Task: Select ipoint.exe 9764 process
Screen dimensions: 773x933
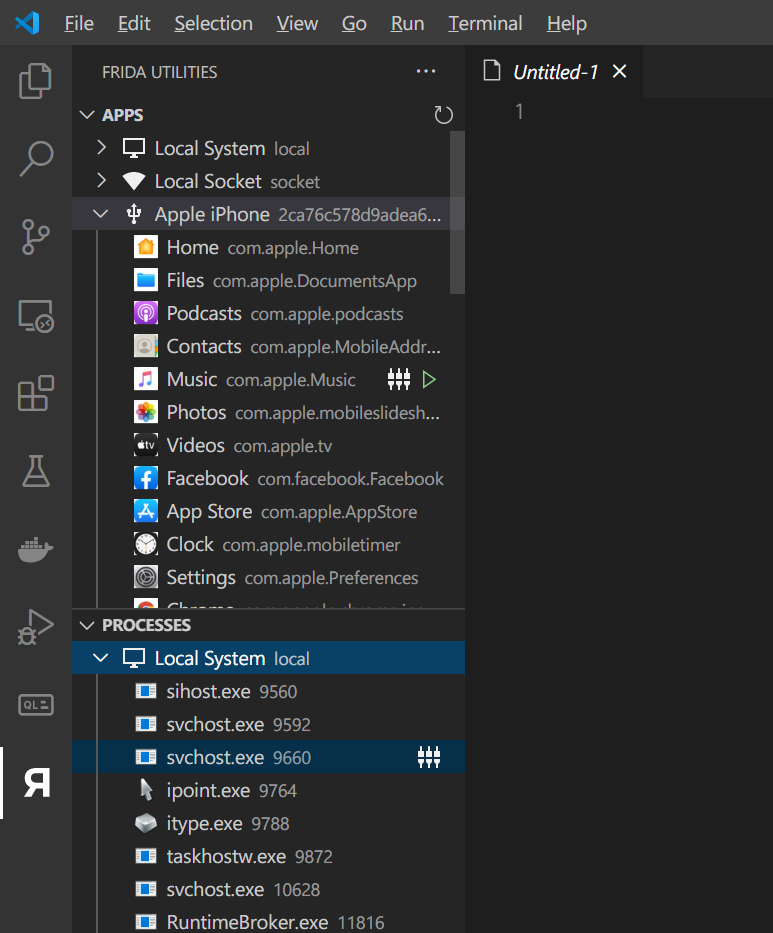Action: tap(268, 790)
